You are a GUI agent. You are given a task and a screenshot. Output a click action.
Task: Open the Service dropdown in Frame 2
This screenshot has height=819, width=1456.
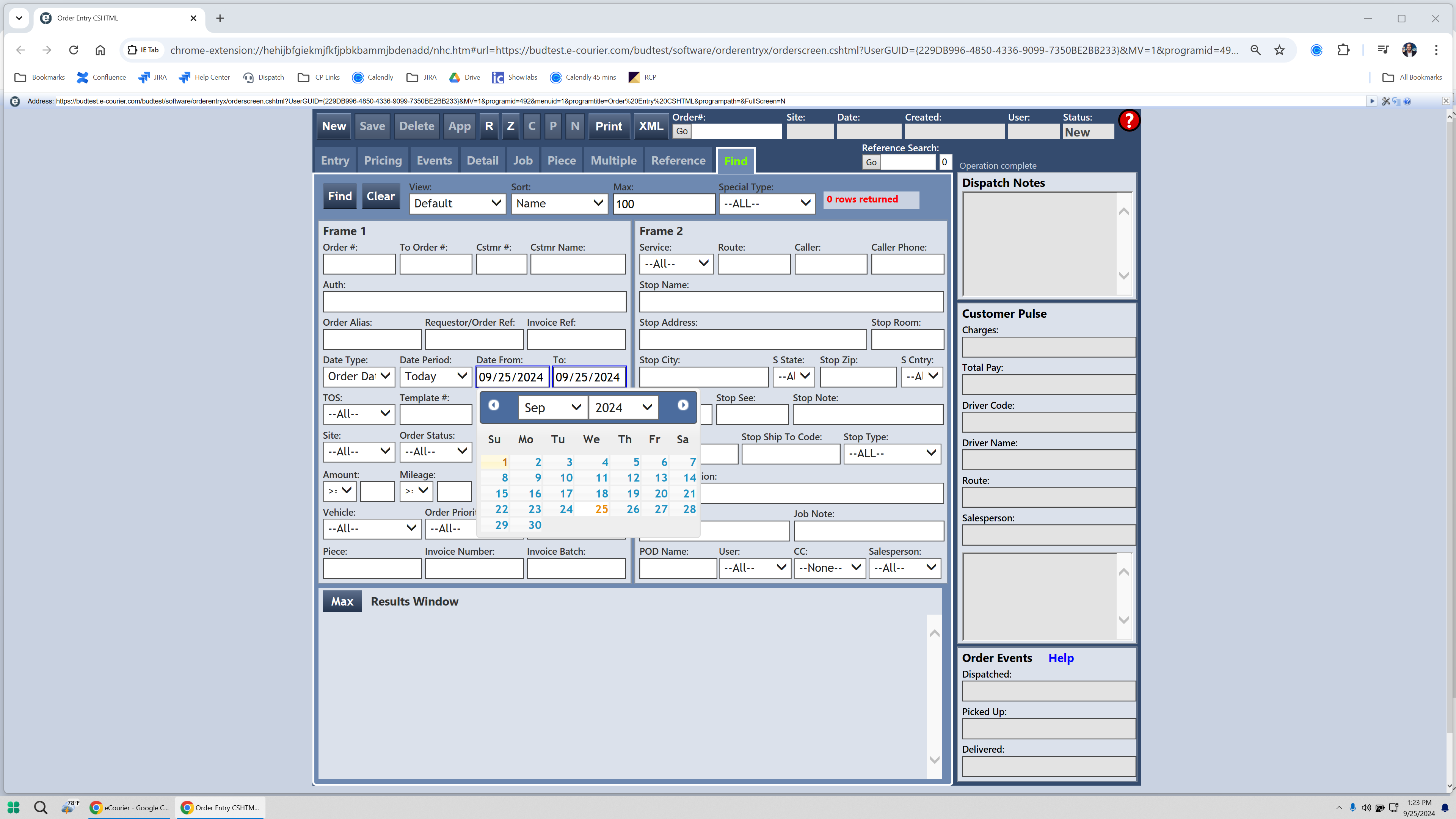click(676, 264)
